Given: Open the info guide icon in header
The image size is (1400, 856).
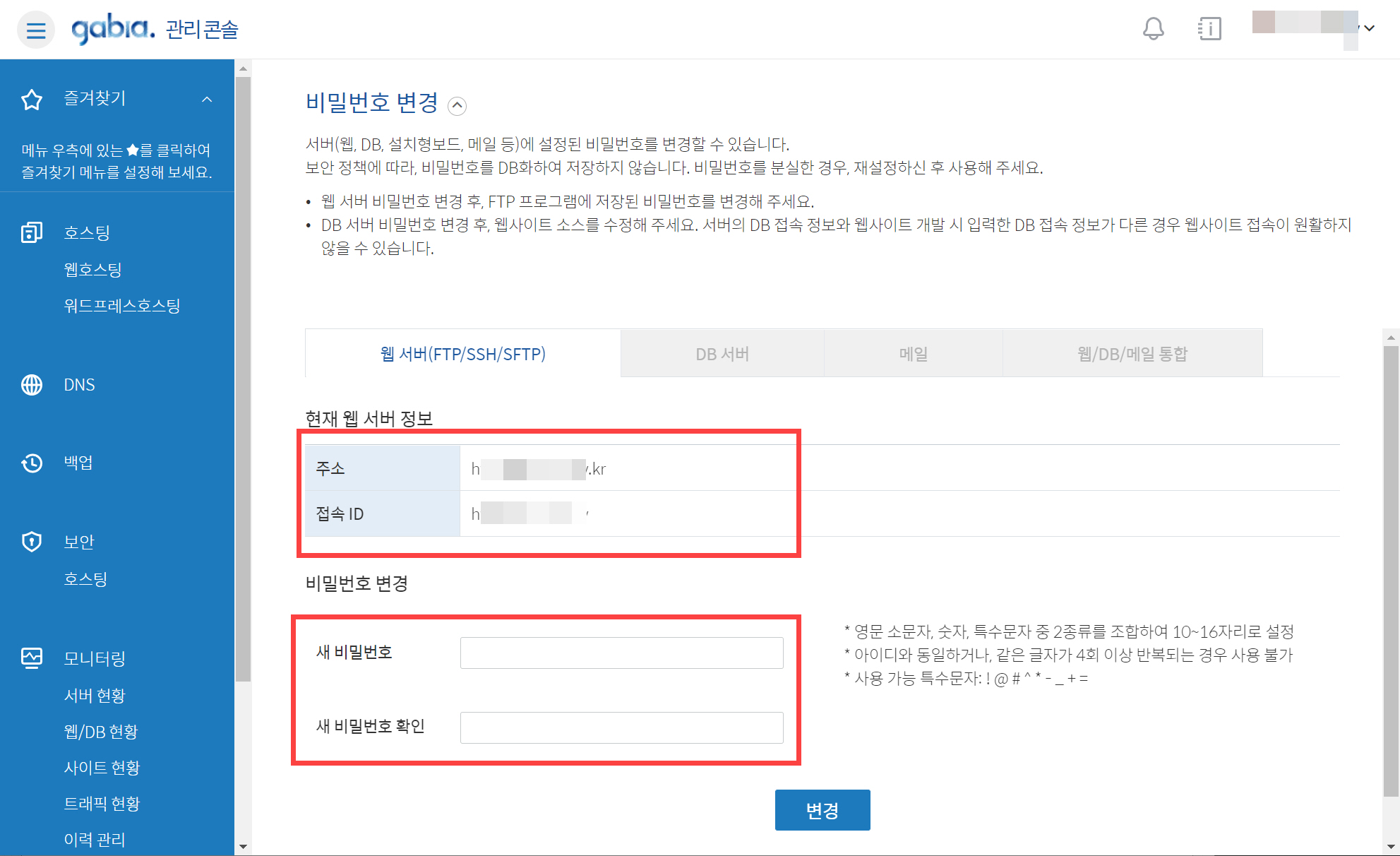Looking at the screenshot, I should [x=1209, y=29].
